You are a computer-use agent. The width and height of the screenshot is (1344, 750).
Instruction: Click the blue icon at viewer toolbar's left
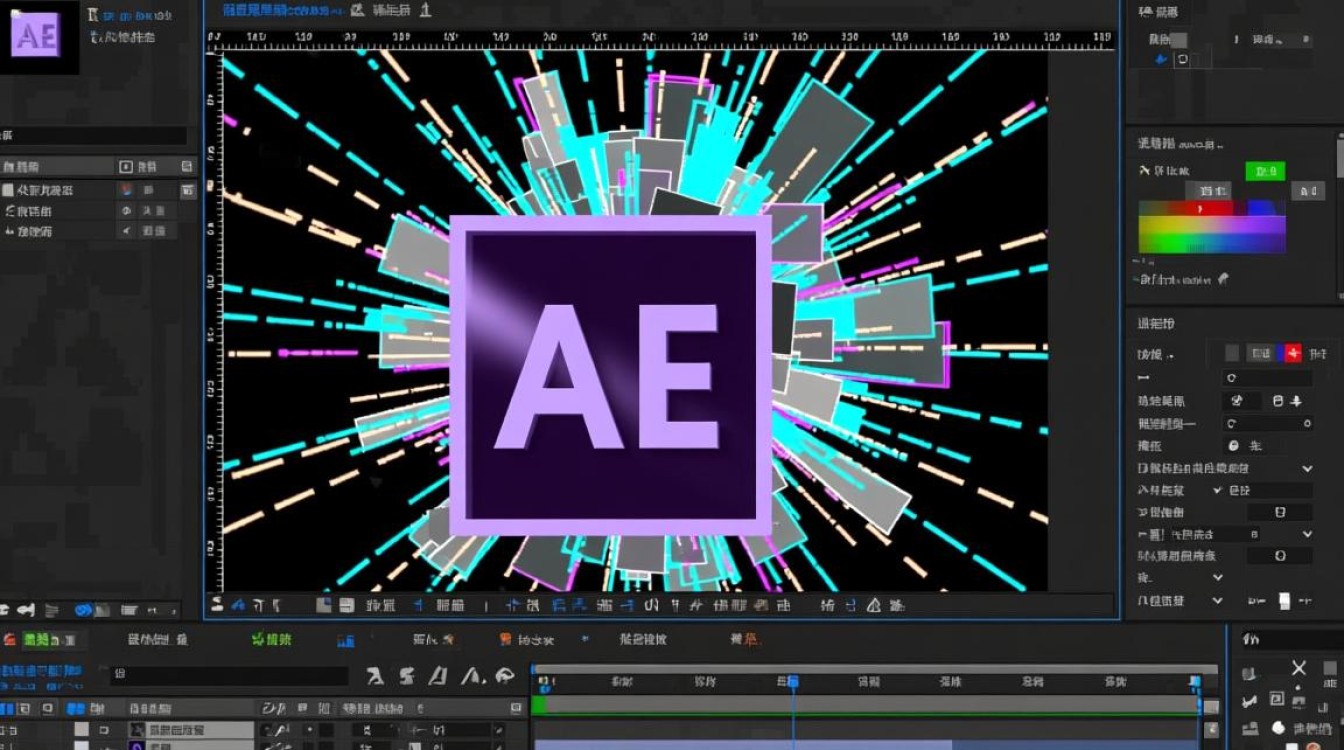pos(237,605)
